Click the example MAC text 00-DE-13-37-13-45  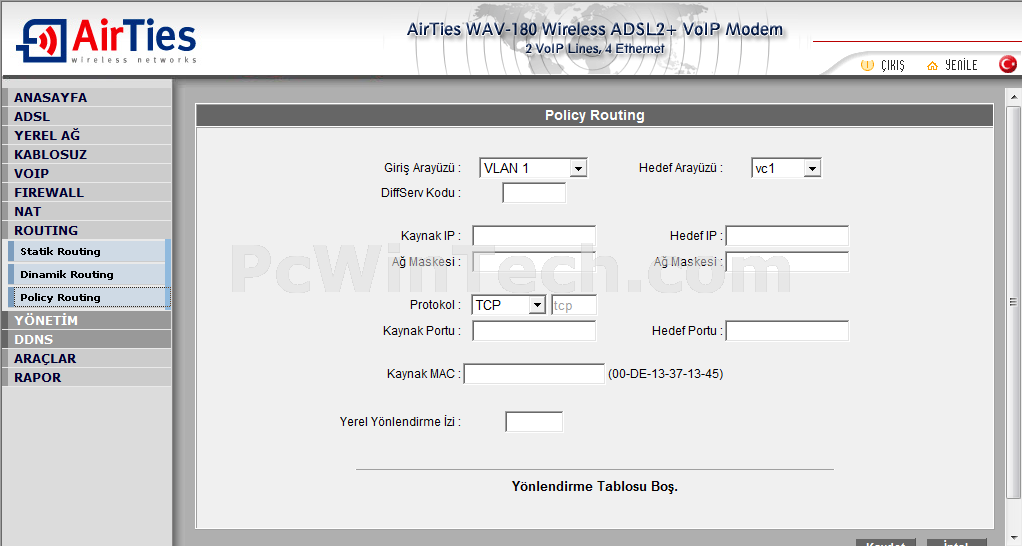(x=665, y=374)
